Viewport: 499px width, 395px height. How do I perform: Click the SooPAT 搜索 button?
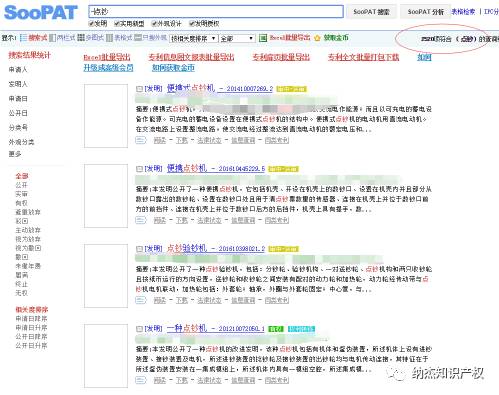[x=371, y=12]
